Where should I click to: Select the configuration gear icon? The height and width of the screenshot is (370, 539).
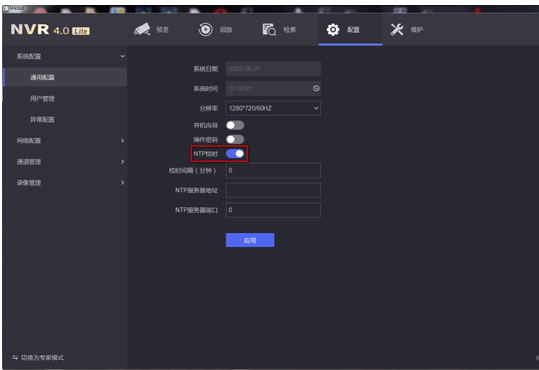[333, 30]
